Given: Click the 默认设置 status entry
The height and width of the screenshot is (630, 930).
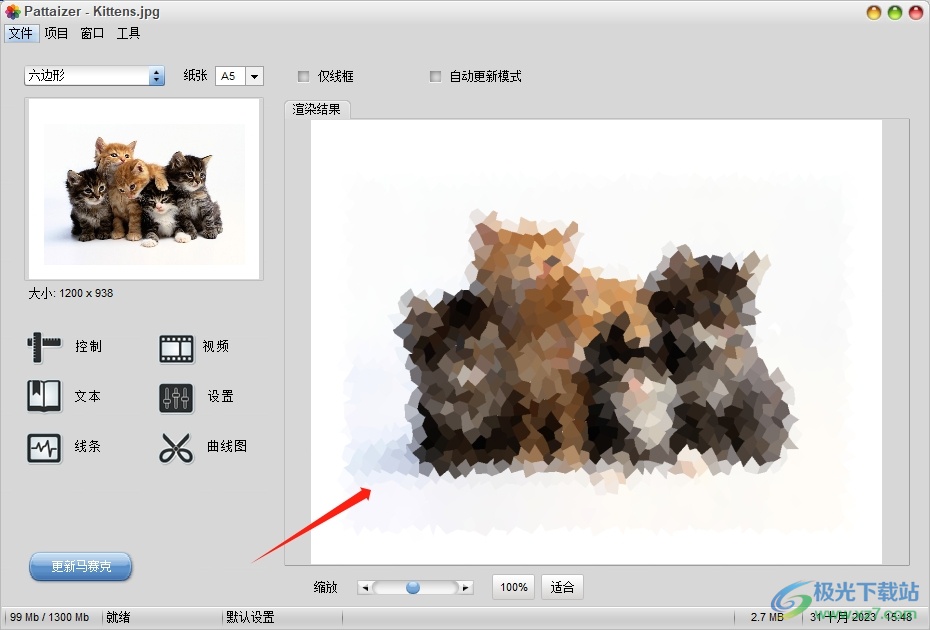Looking at the screenshot, I should (x=250, y=617).
